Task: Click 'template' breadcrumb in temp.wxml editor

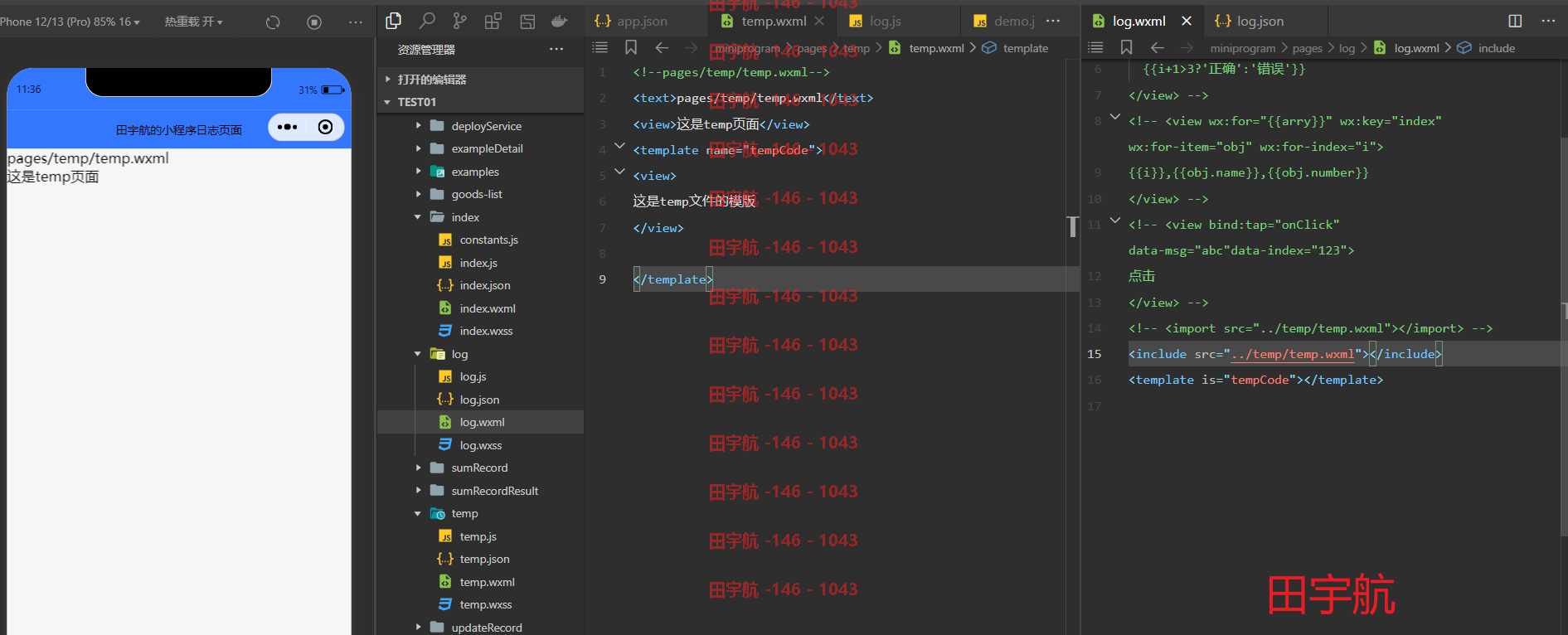Action: pos(1026,48)
